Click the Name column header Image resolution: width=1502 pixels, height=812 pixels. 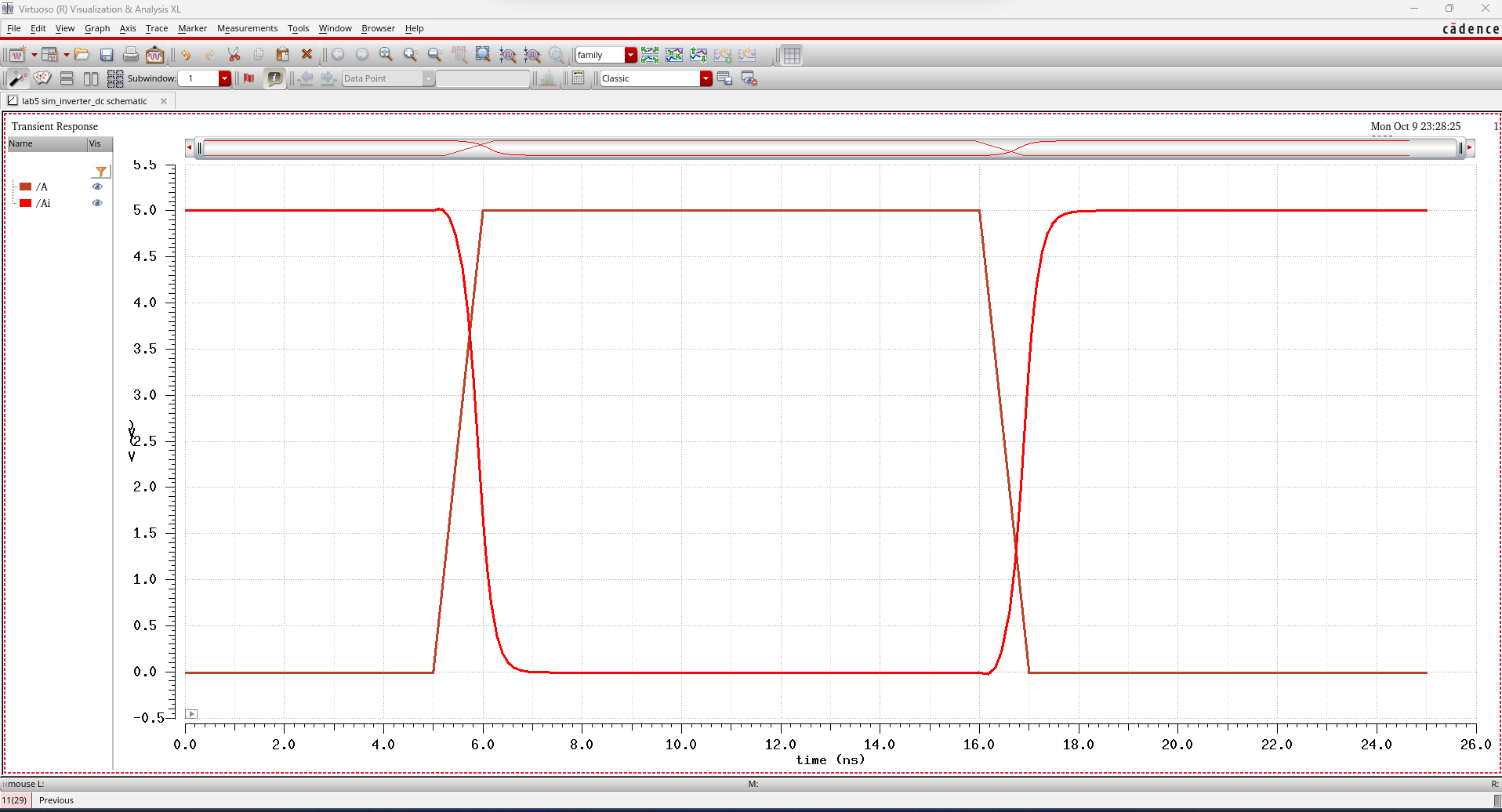[46, 144]
